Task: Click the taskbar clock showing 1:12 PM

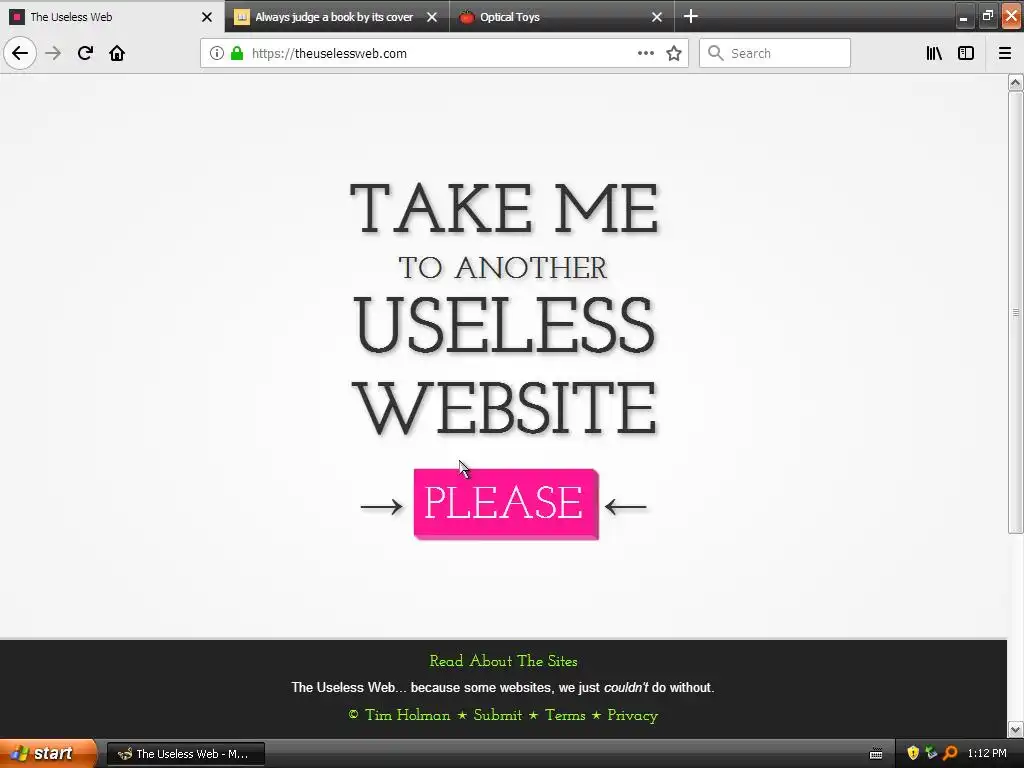Action: click(x=987, y=754)
